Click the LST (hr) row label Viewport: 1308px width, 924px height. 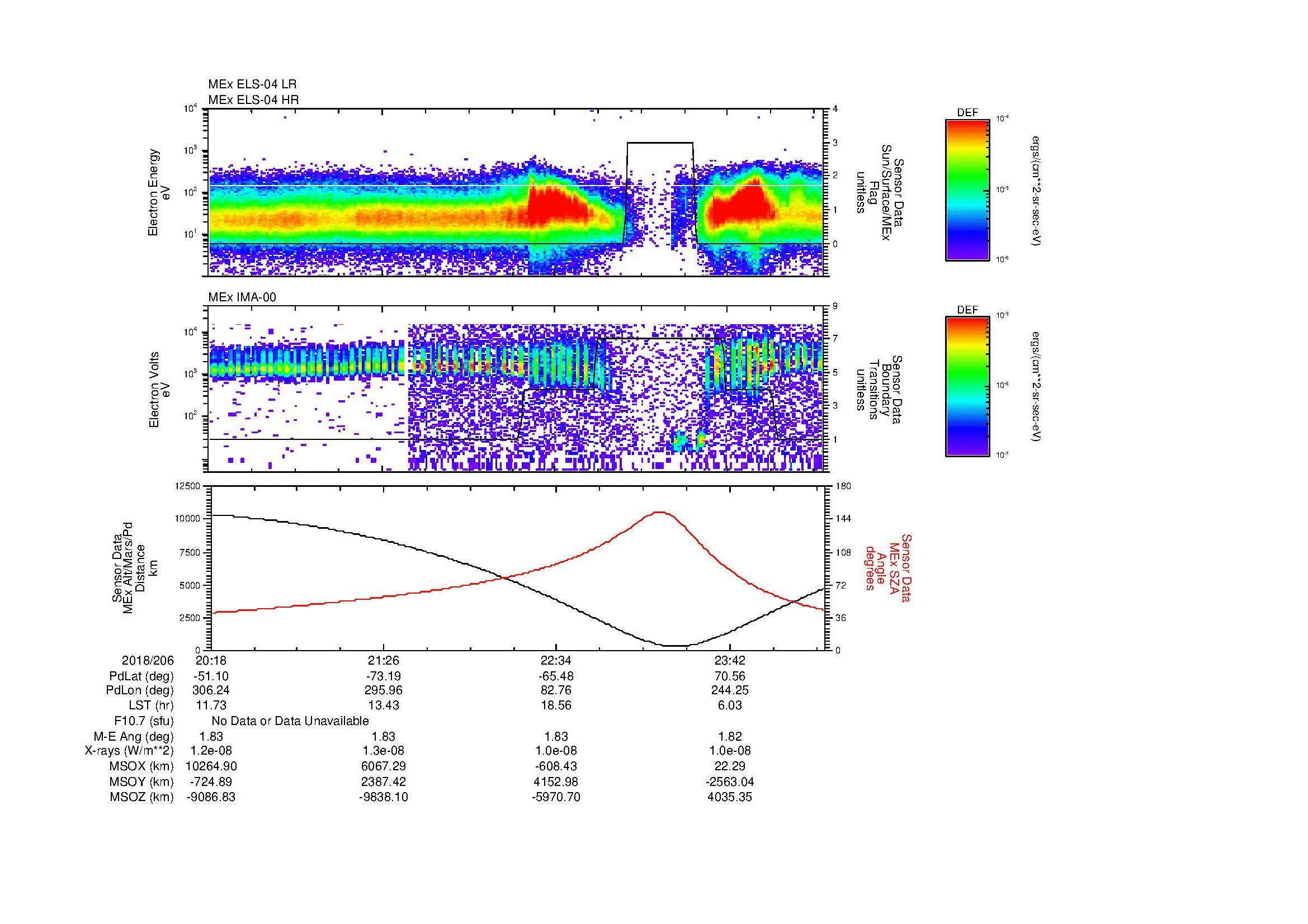point(151,705)
